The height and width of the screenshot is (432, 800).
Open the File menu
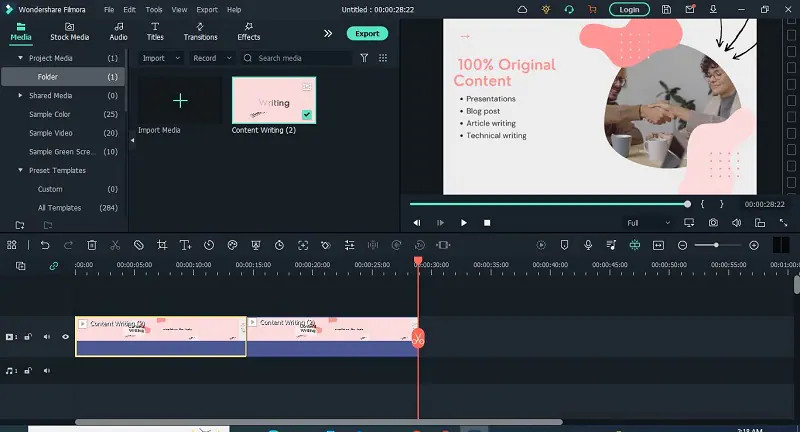click(109, 10)
